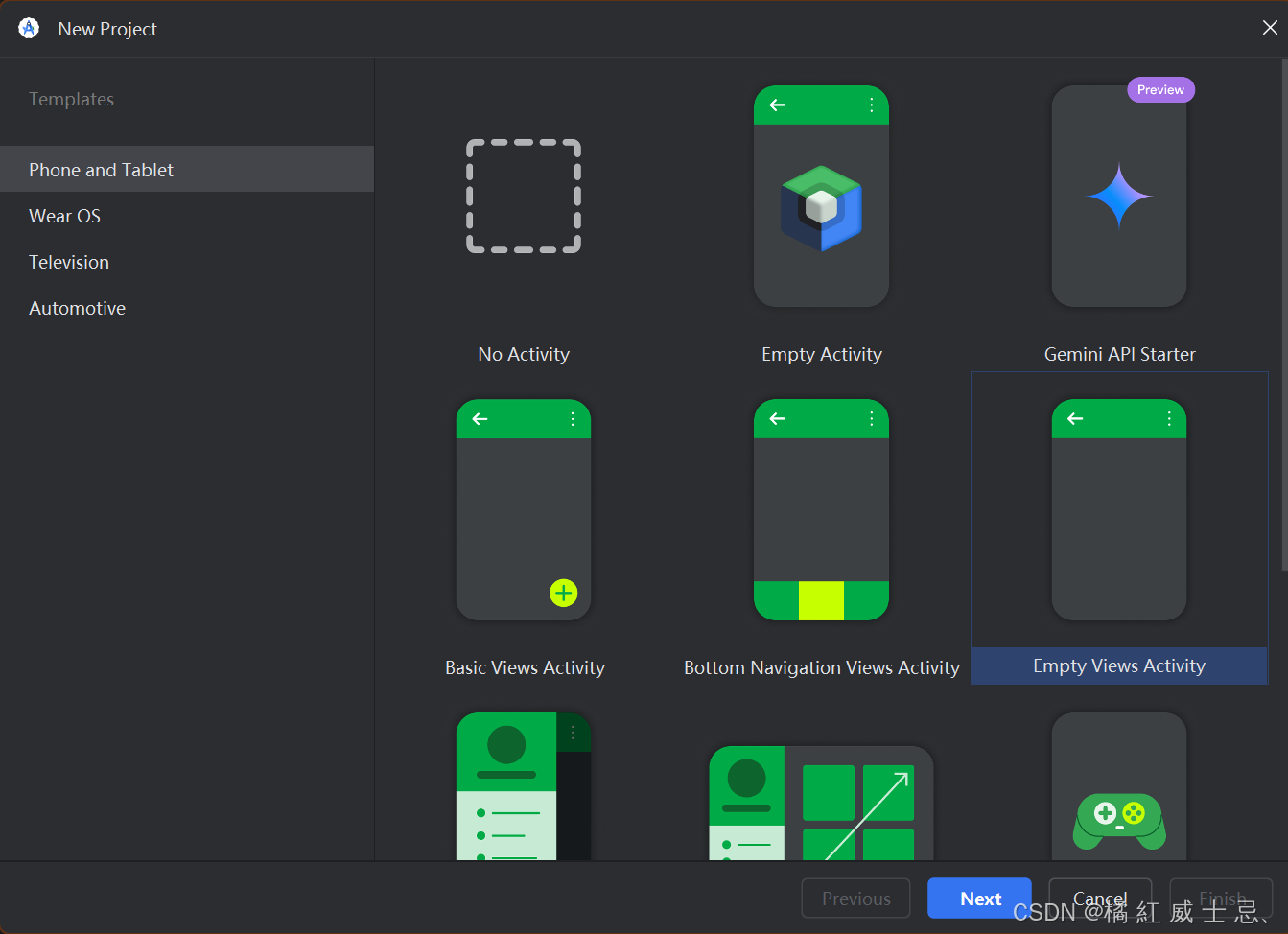
Task: Click the Previous button
Action: [x=855, y=899]
